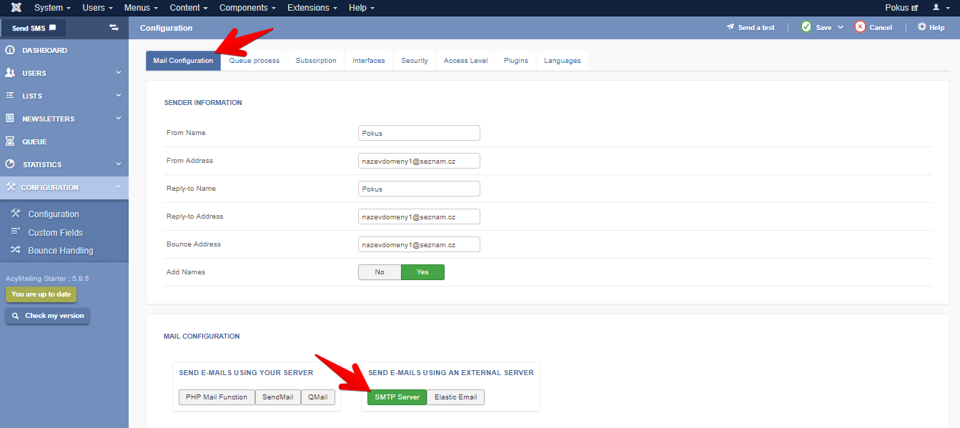Open the Menus menu

tap(141, 8)
